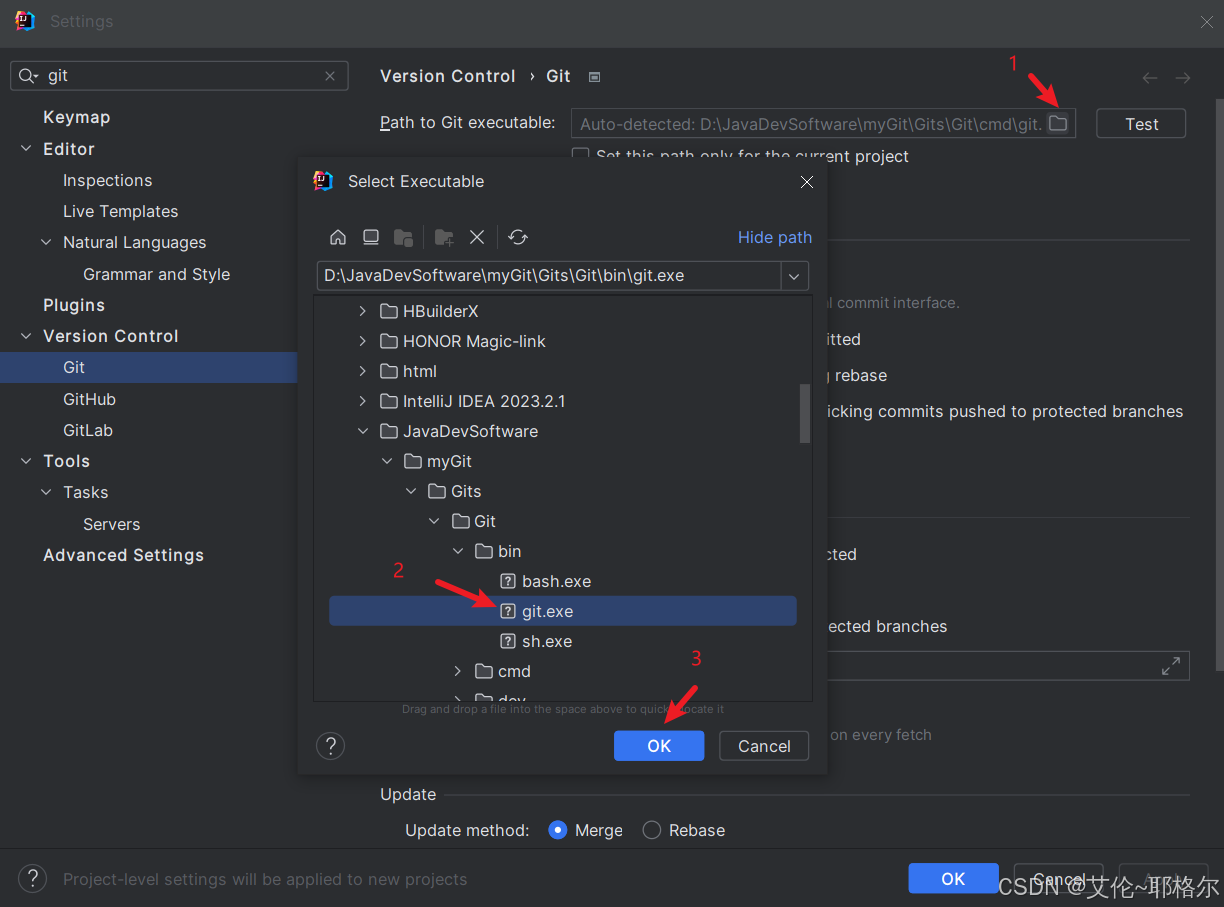1224x907 pixels.
Task: Open the path history dropdown in Select Executable
Action: (794, 276)
